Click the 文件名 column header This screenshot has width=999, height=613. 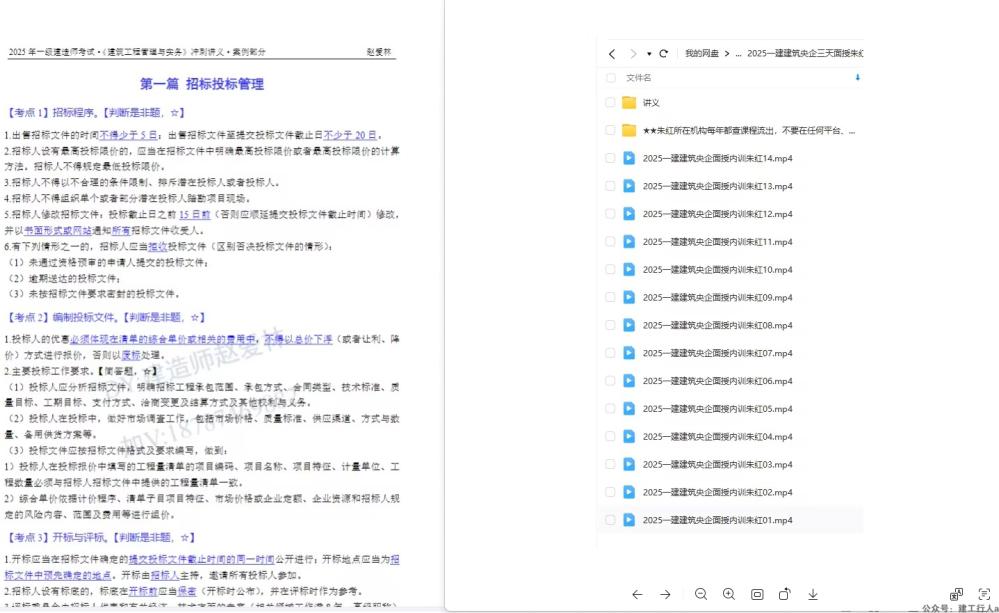(x=638, y=78)
